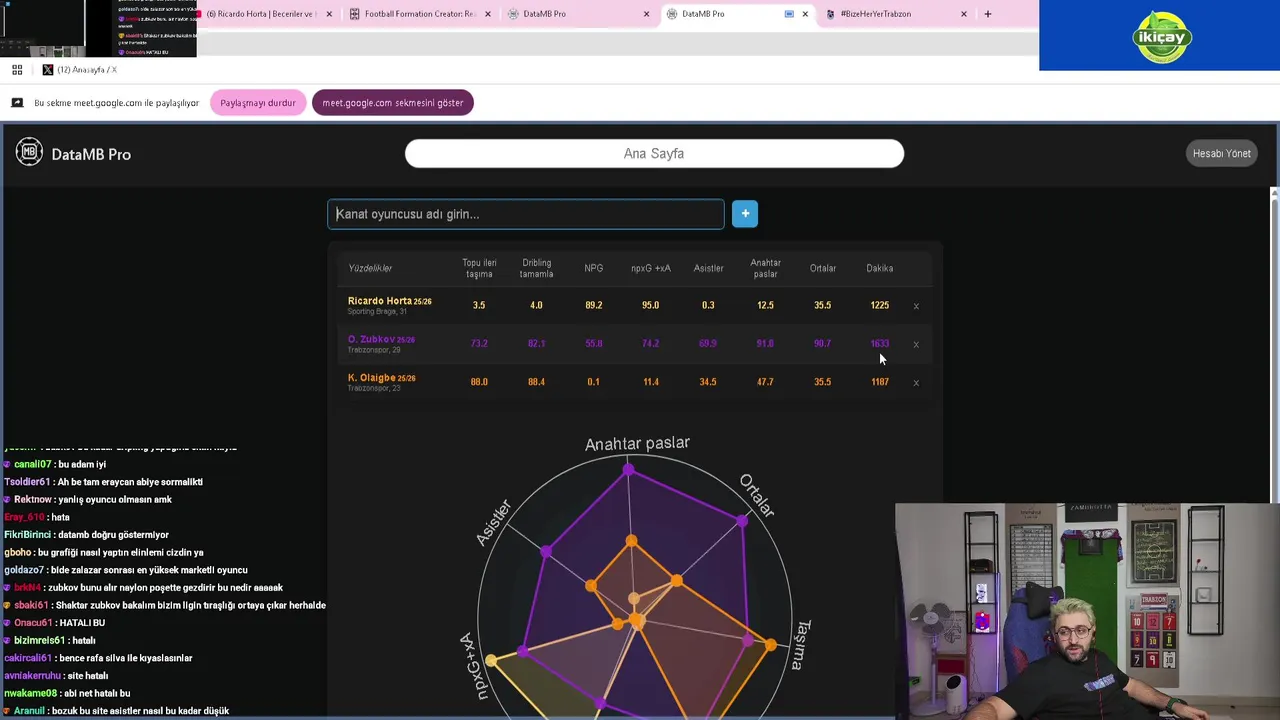1280x720 pixels.
Task: Click Olaigbe's Topu ileri taşıma value 88.0
Action: 479,381
